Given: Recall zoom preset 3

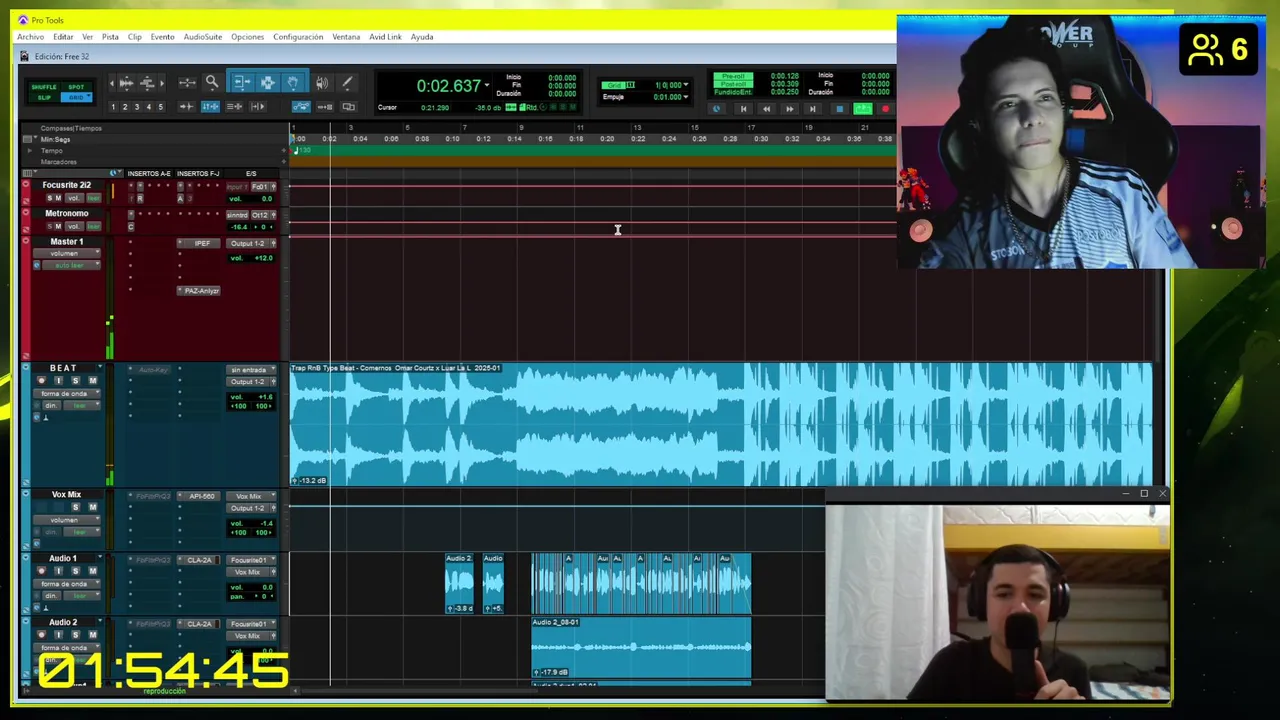Looking at the screenshot, I should tap(137, 107).
